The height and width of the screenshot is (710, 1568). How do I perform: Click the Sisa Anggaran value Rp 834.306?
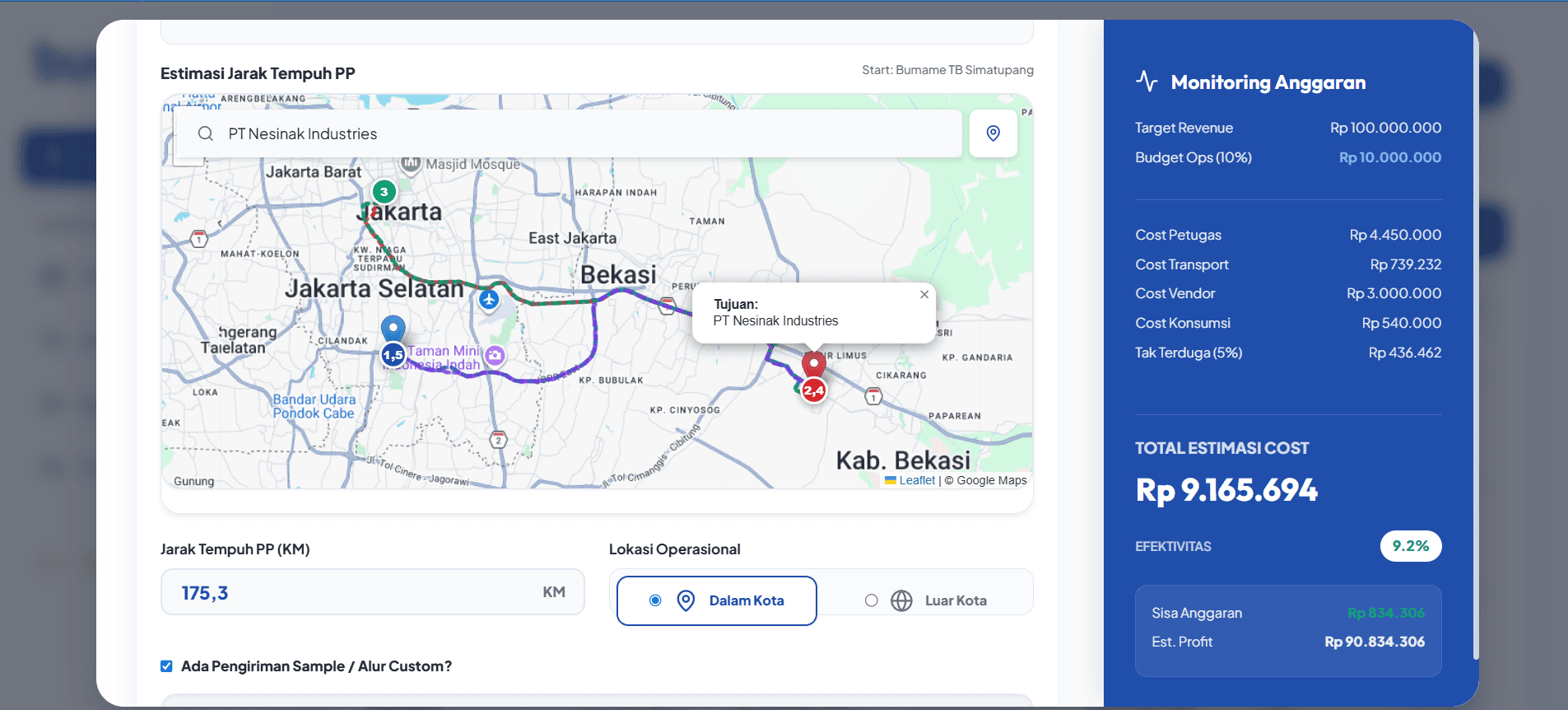1386,613
